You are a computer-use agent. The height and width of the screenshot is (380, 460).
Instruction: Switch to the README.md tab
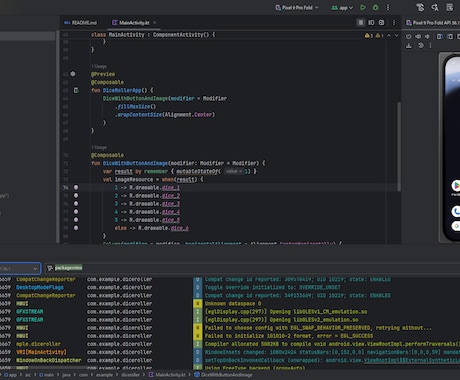point(80,23)
